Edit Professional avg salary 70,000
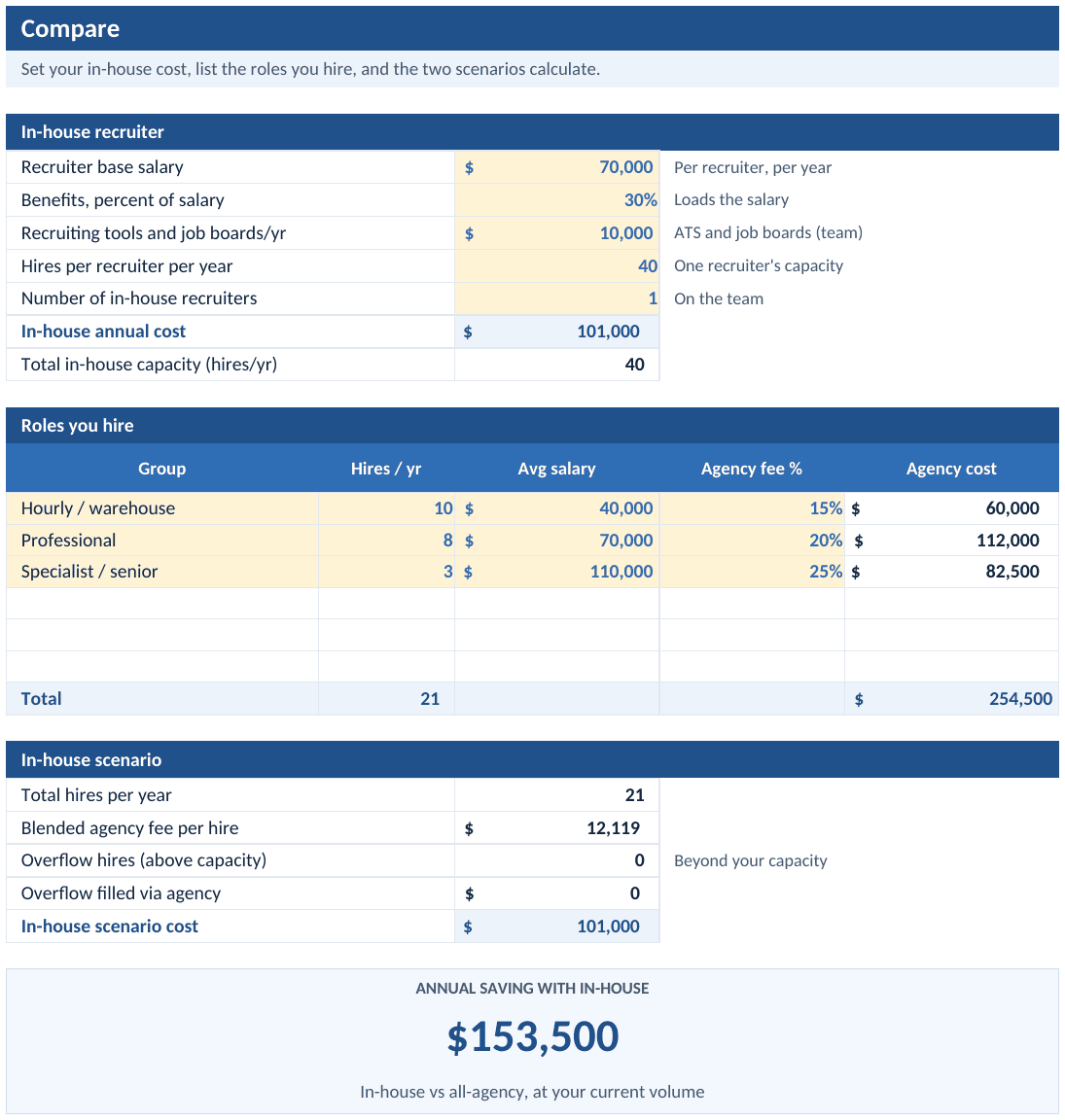This screenshot has width=1065, height=1120. pyautogui.click(x=556, y=541)
